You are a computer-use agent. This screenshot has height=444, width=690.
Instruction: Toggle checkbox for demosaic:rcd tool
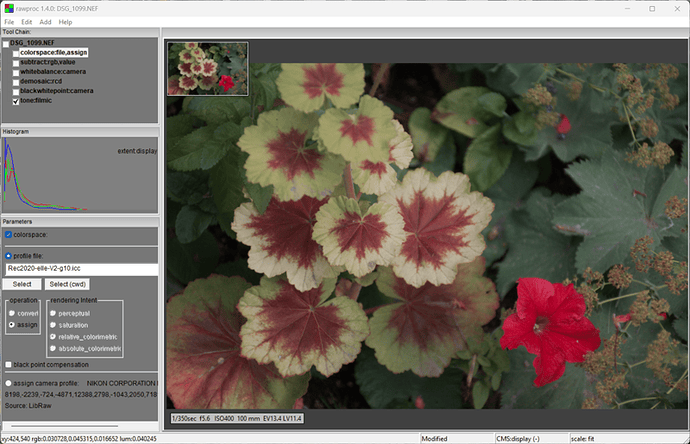[x=16, y=82]
